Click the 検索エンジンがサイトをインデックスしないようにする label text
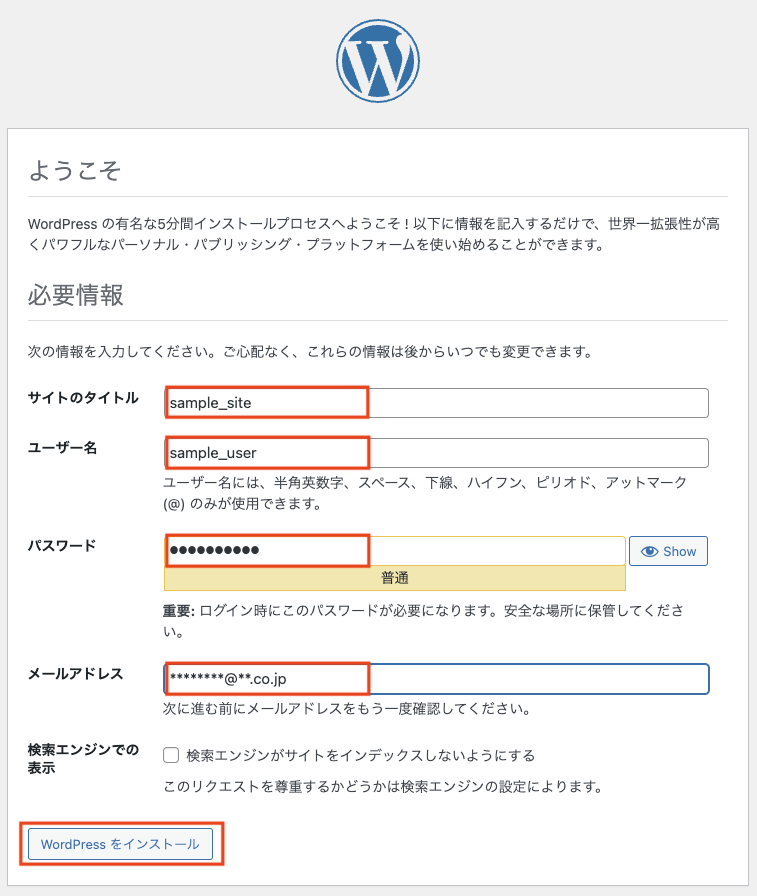Image resolution: width=757 pixels, height=896 pixels. [360, 755]
